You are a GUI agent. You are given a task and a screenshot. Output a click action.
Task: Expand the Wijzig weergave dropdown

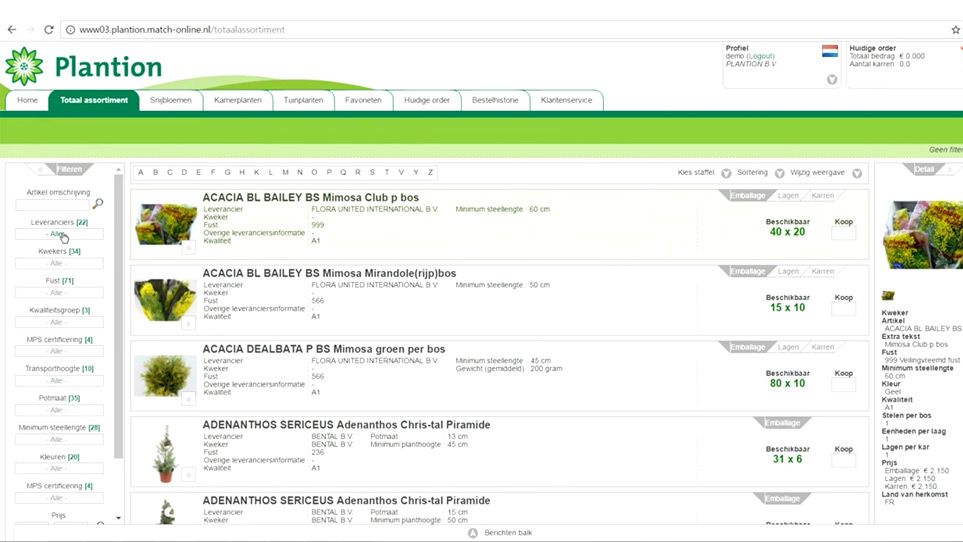(857, 173)
